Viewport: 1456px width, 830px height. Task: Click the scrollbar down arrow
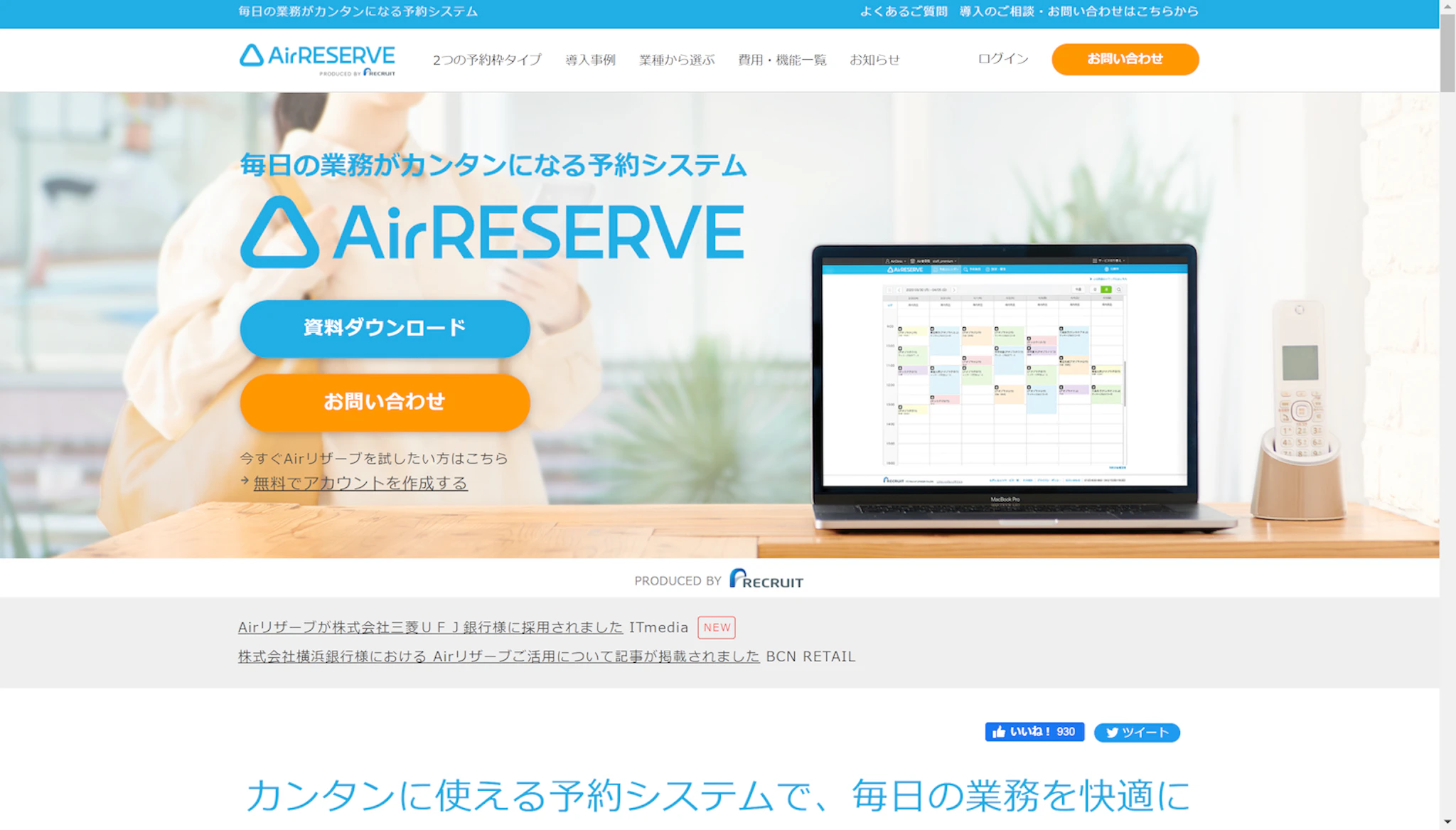coord(1447,822)
